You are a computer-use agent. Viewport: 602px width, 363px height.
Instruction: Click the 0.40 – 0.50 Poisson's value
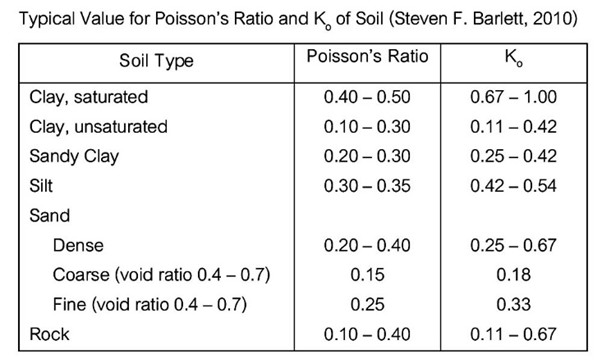(367, 97)
